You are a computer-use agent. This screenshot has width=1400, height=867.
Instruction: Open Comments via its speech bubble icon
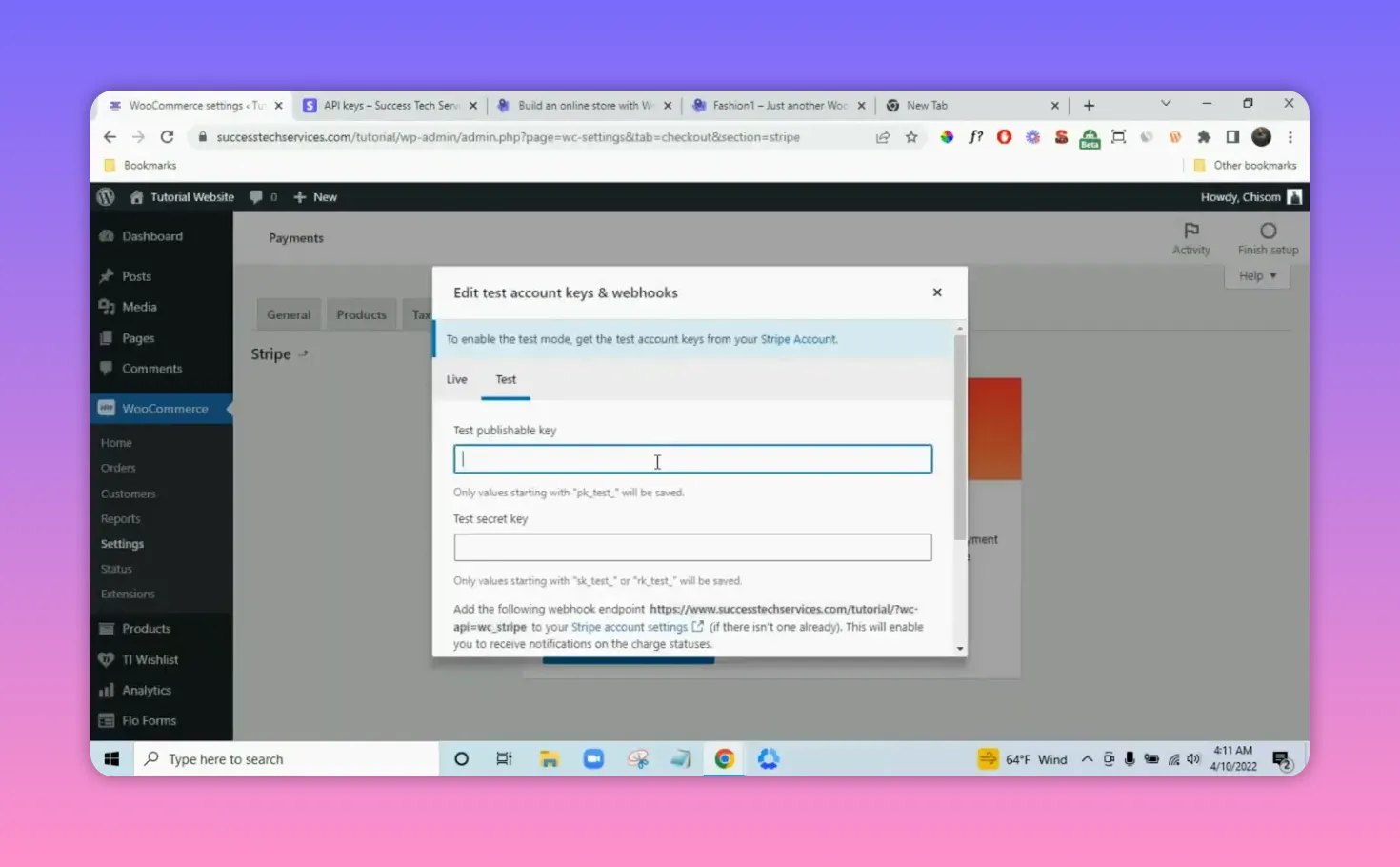click(x=107, y=369)
